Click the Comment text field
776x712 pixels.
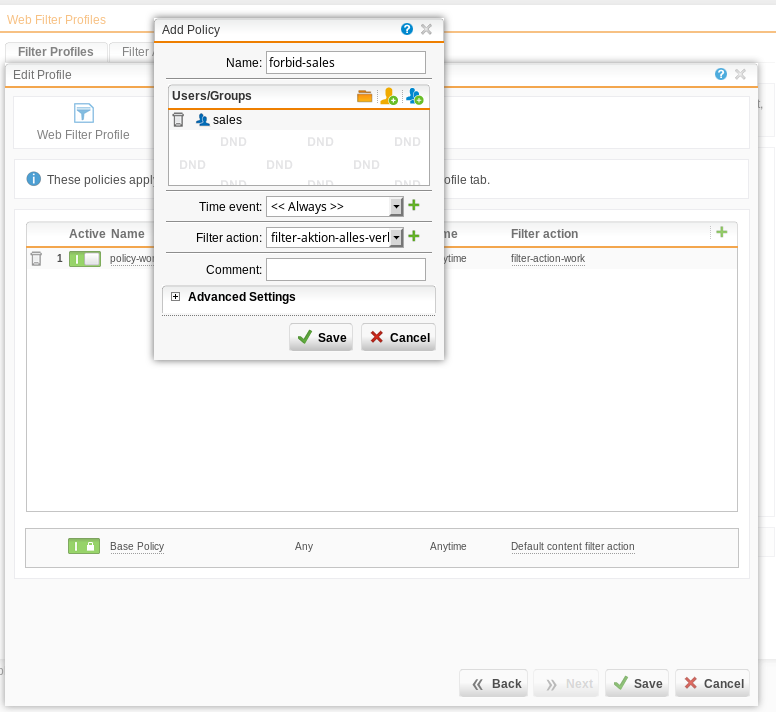tap(346, 269)
